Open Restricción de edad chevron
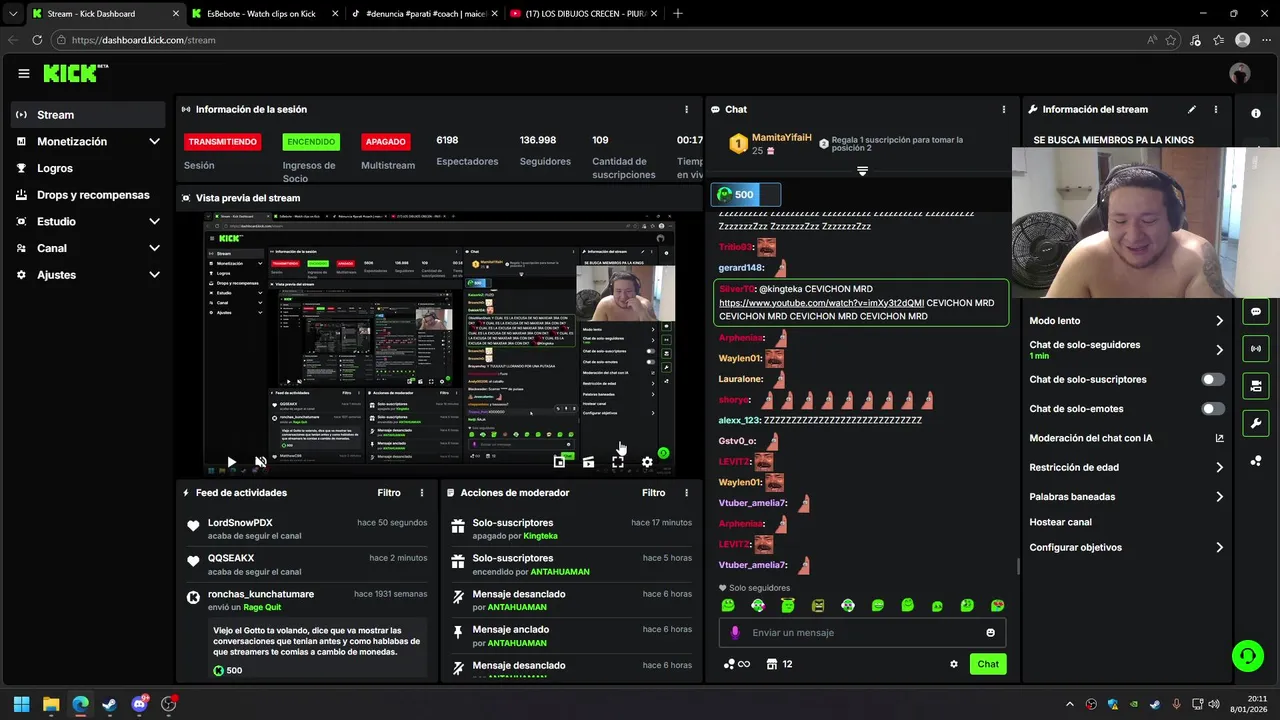Viewport: 1280px width, 720px height. 1219,467
